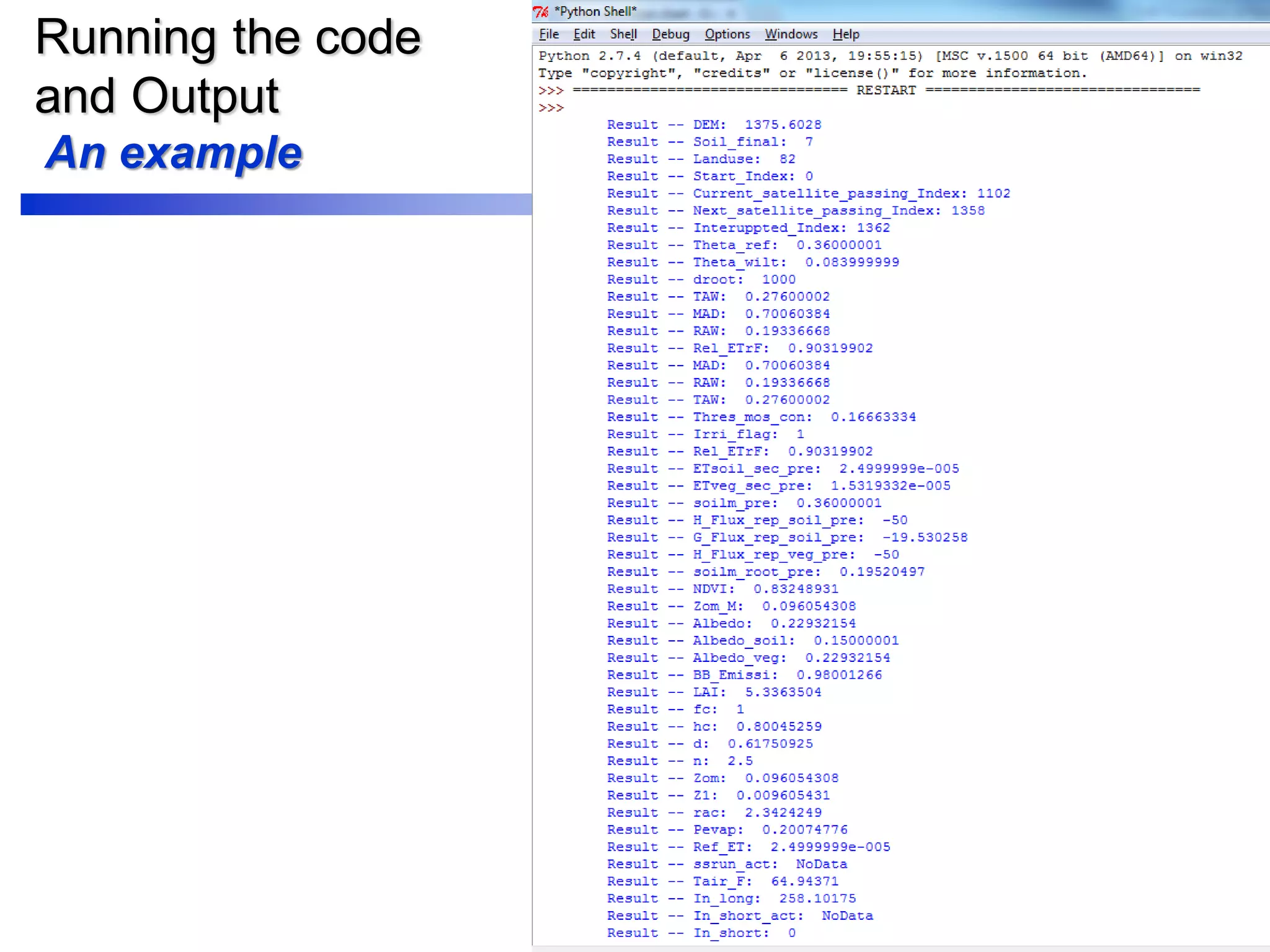1270x952 pixels.
Task: Click the 'd: 0.61750925' result line
Action: click(709, 744)
